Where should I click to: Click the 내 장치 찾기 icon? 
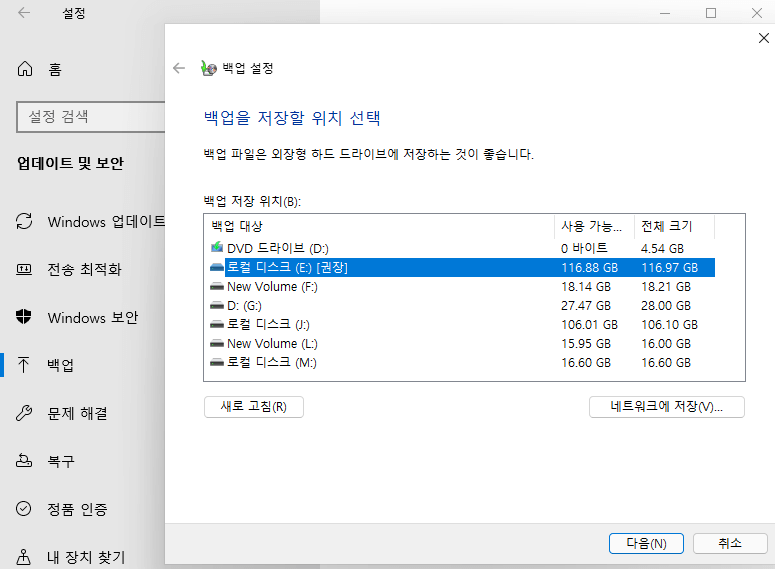click(24, 557)
